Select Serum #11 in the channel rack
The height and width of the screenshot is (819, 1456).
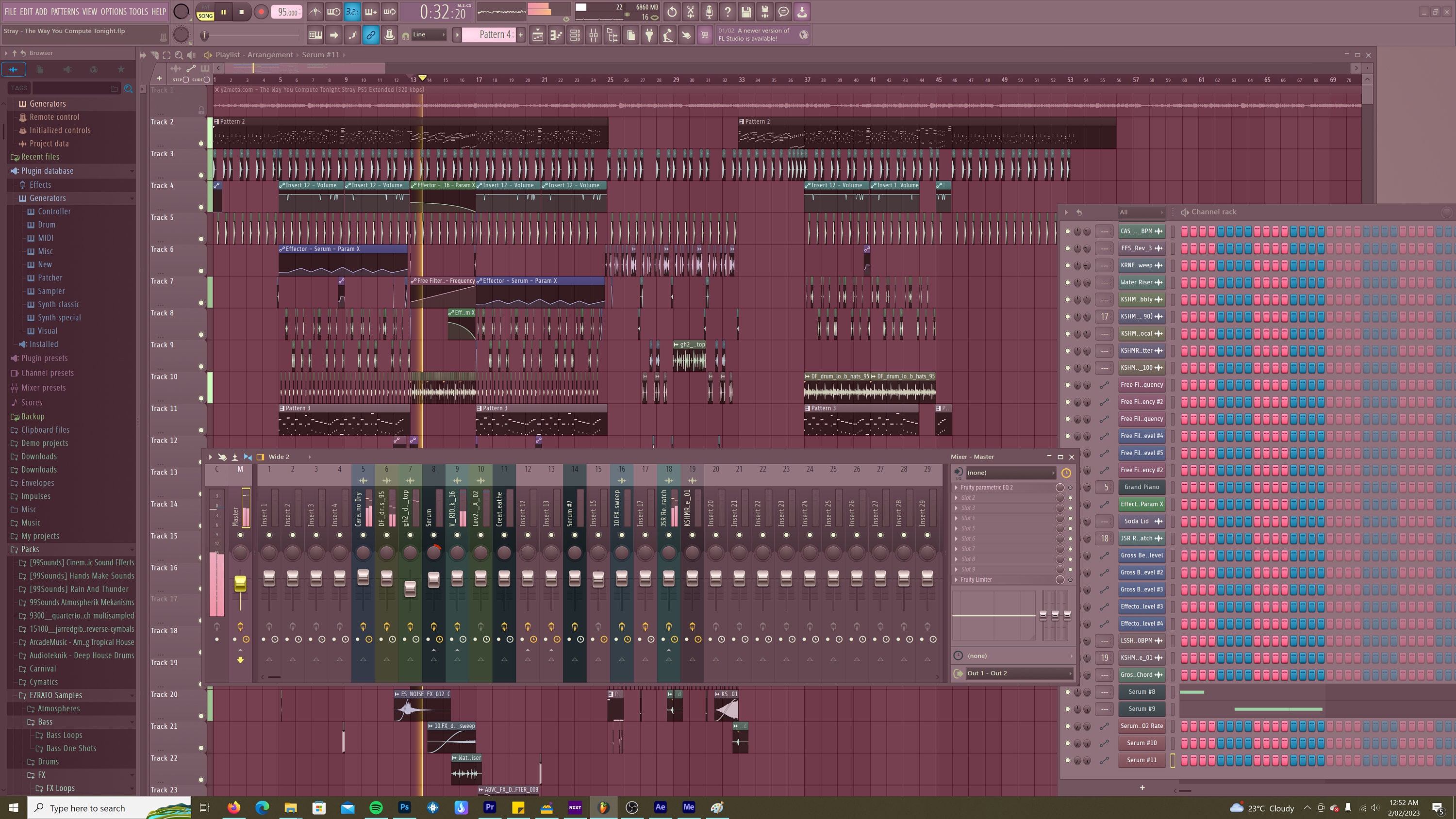coord(1142,760)
